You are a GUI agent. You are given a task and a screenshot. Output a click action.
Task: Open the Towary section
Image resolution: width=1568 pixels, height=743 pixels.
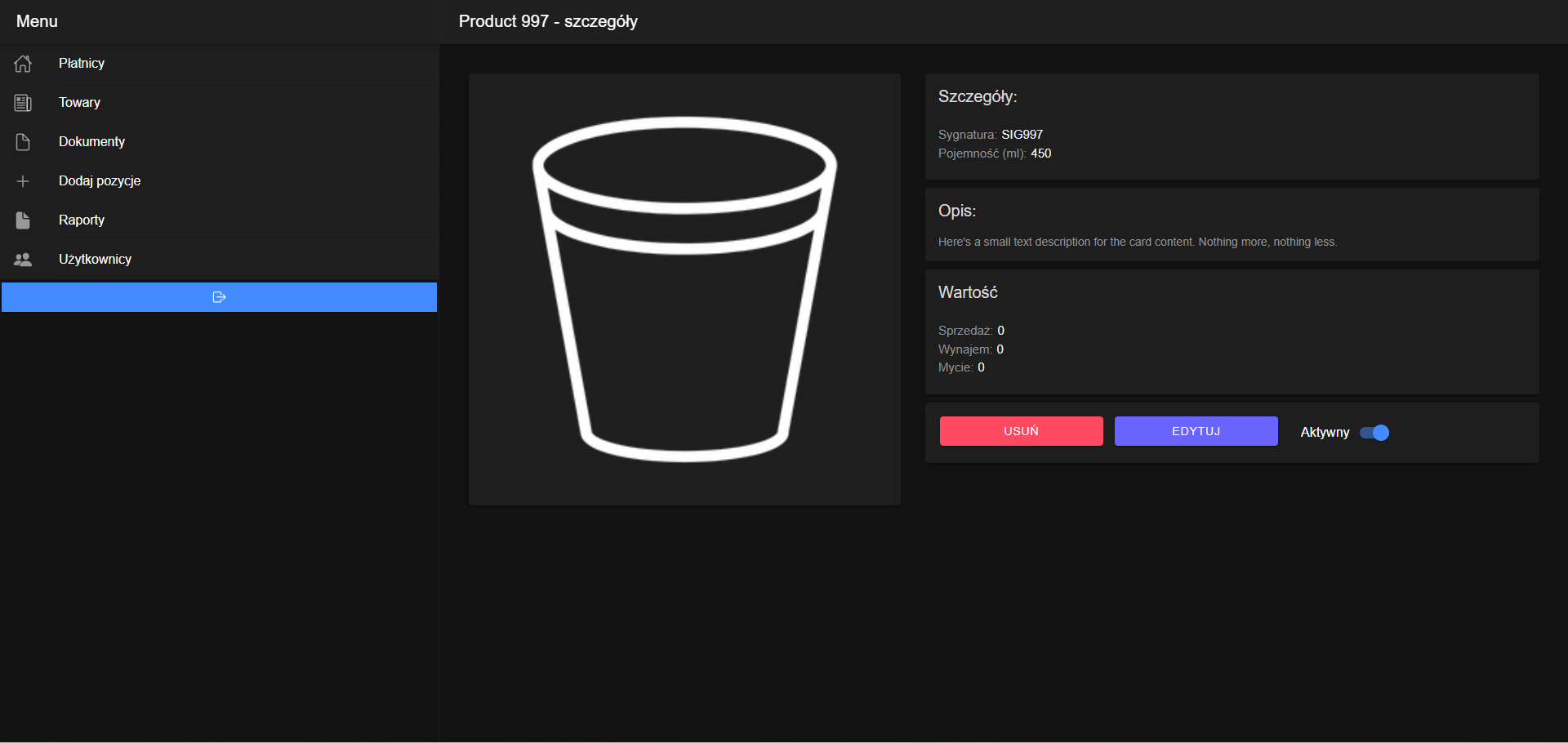coord(78,102)
